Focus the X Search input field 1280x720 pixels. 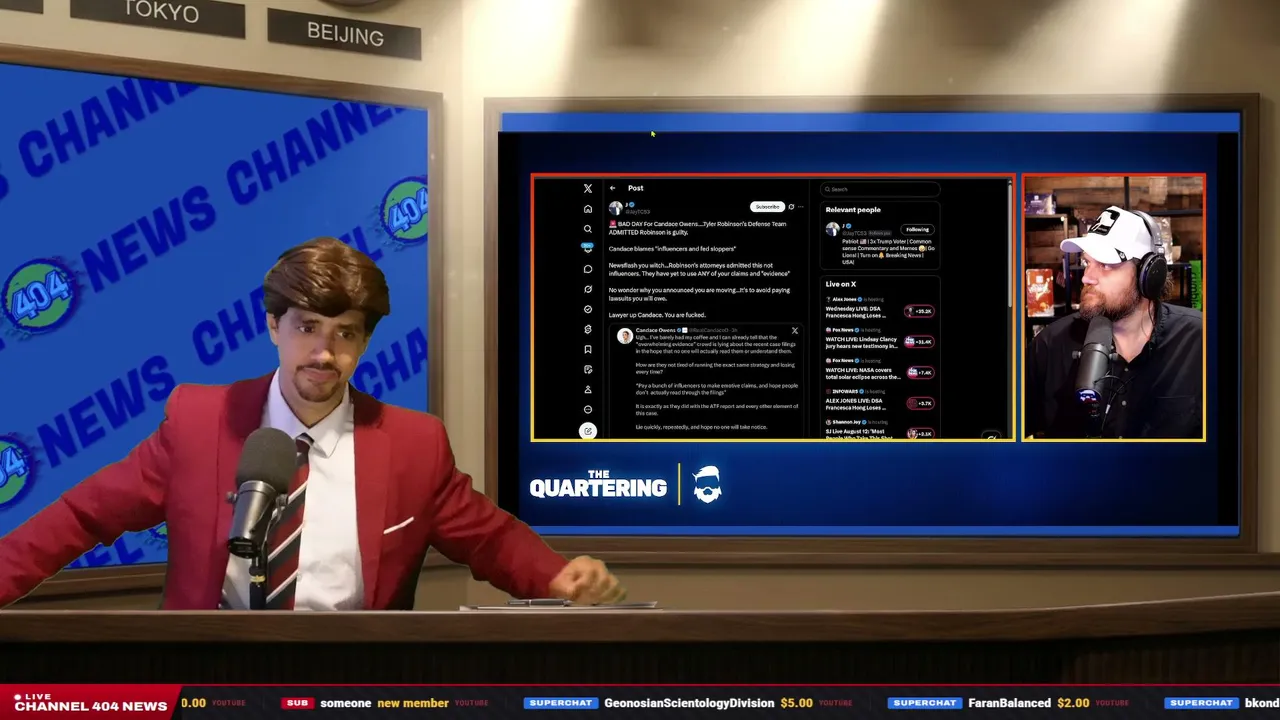[880, 189]
